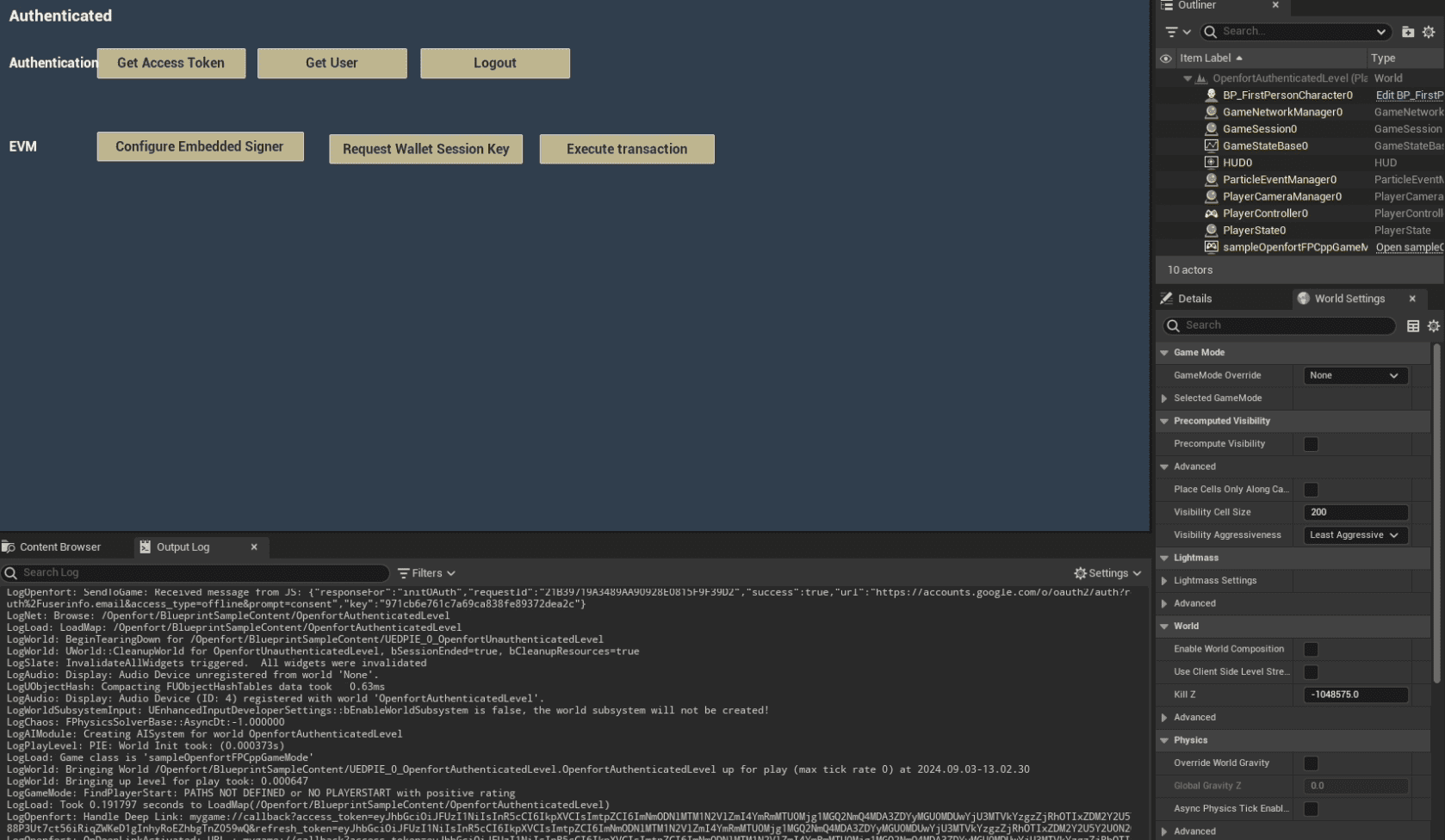Open the Details panel settings gear
1445x840 pixels.
pos(1434,326)
